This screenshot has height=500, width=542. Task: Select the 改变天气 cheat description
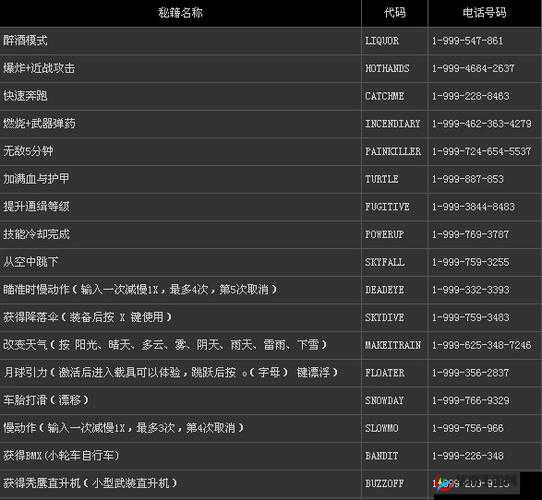[165, 345]
